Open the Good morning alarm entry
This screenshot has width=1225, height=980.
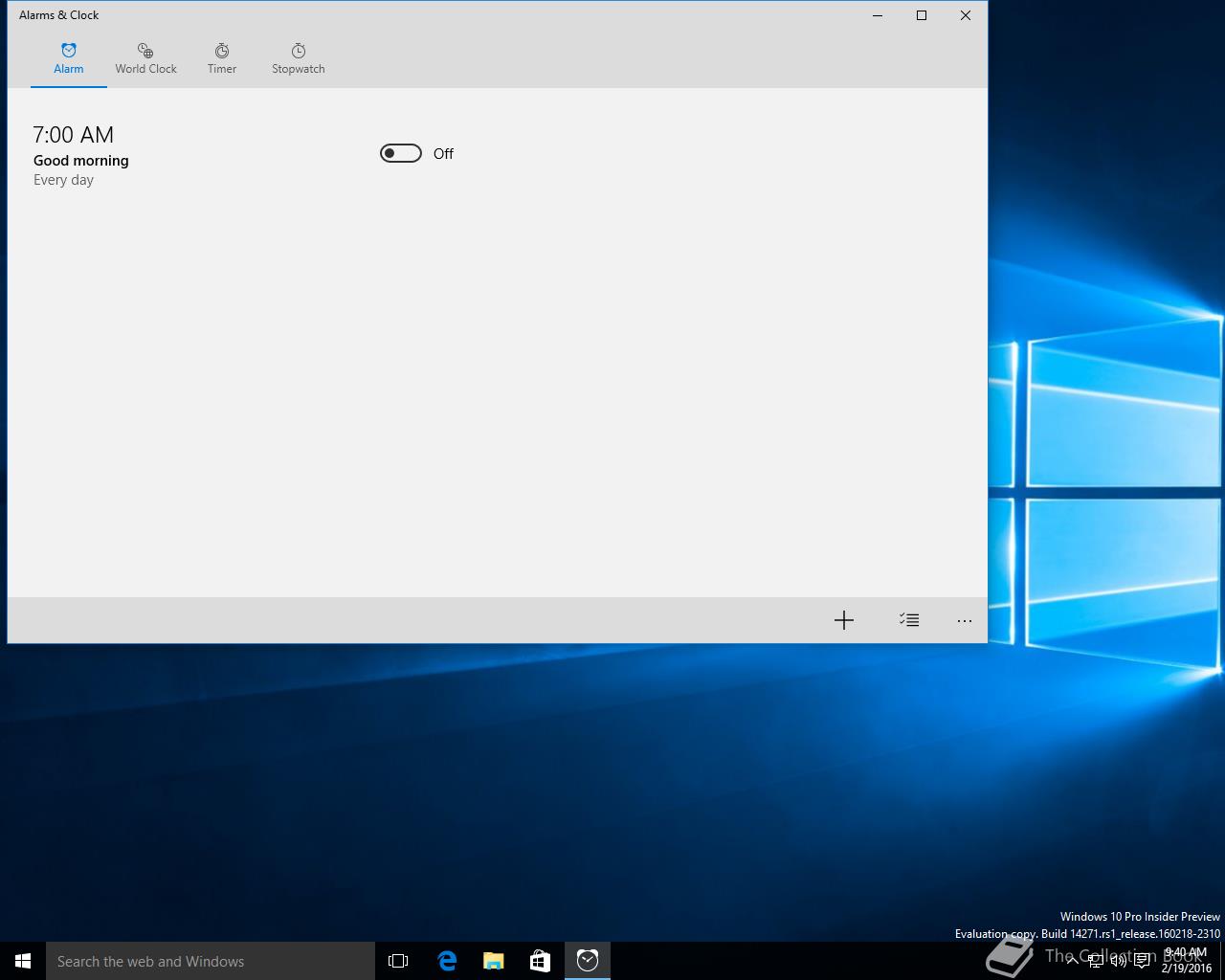81,160
